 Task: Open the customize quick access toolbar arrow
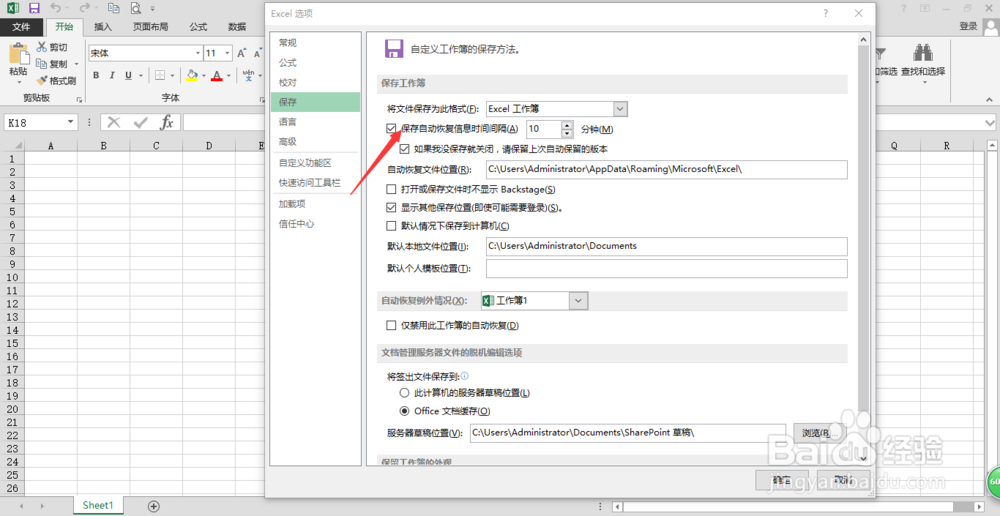(x=153, y=9)
